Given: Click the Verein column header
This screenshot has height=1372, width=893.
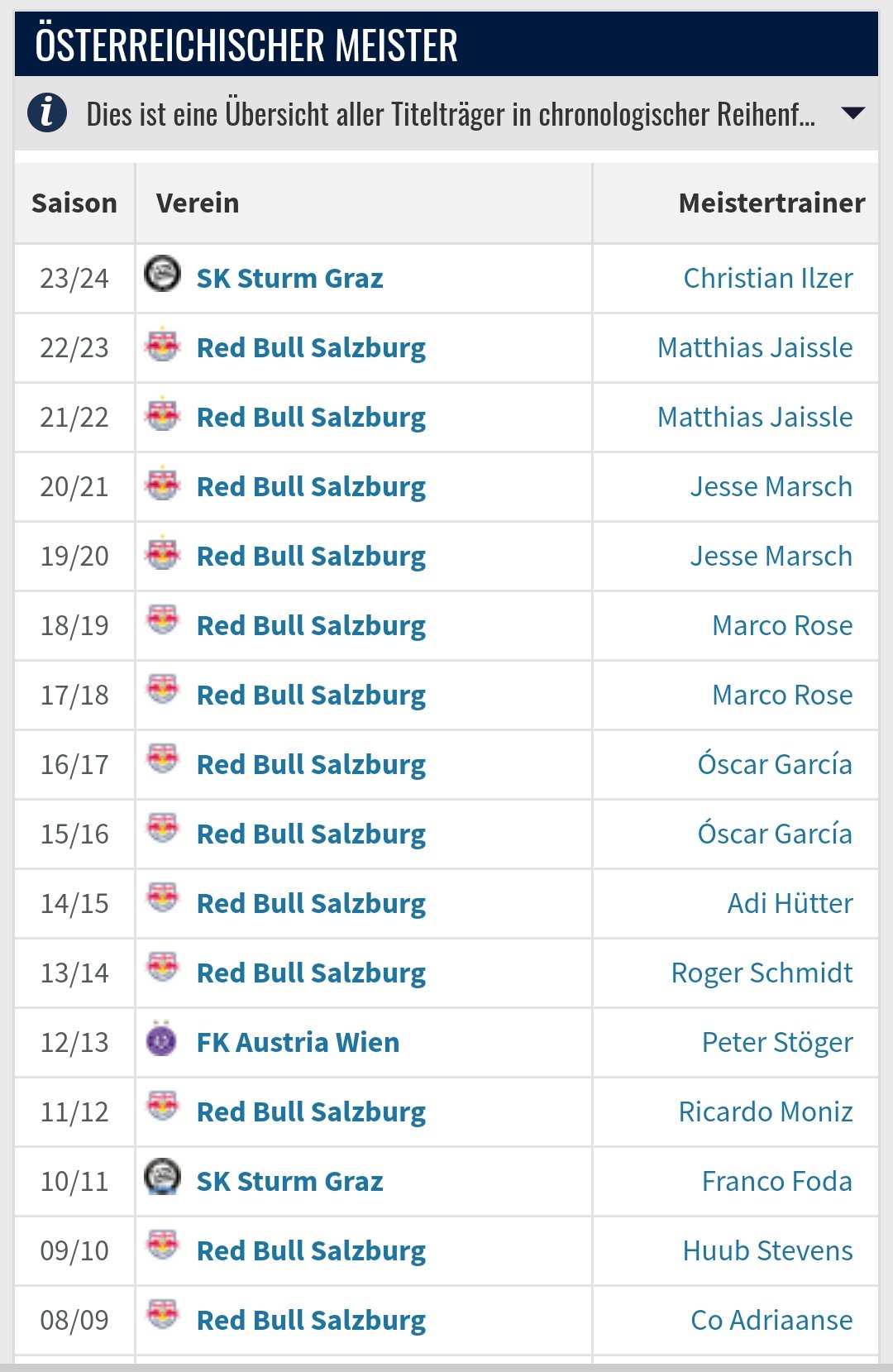Looking at the screenshot, I should tap(198, 203).
